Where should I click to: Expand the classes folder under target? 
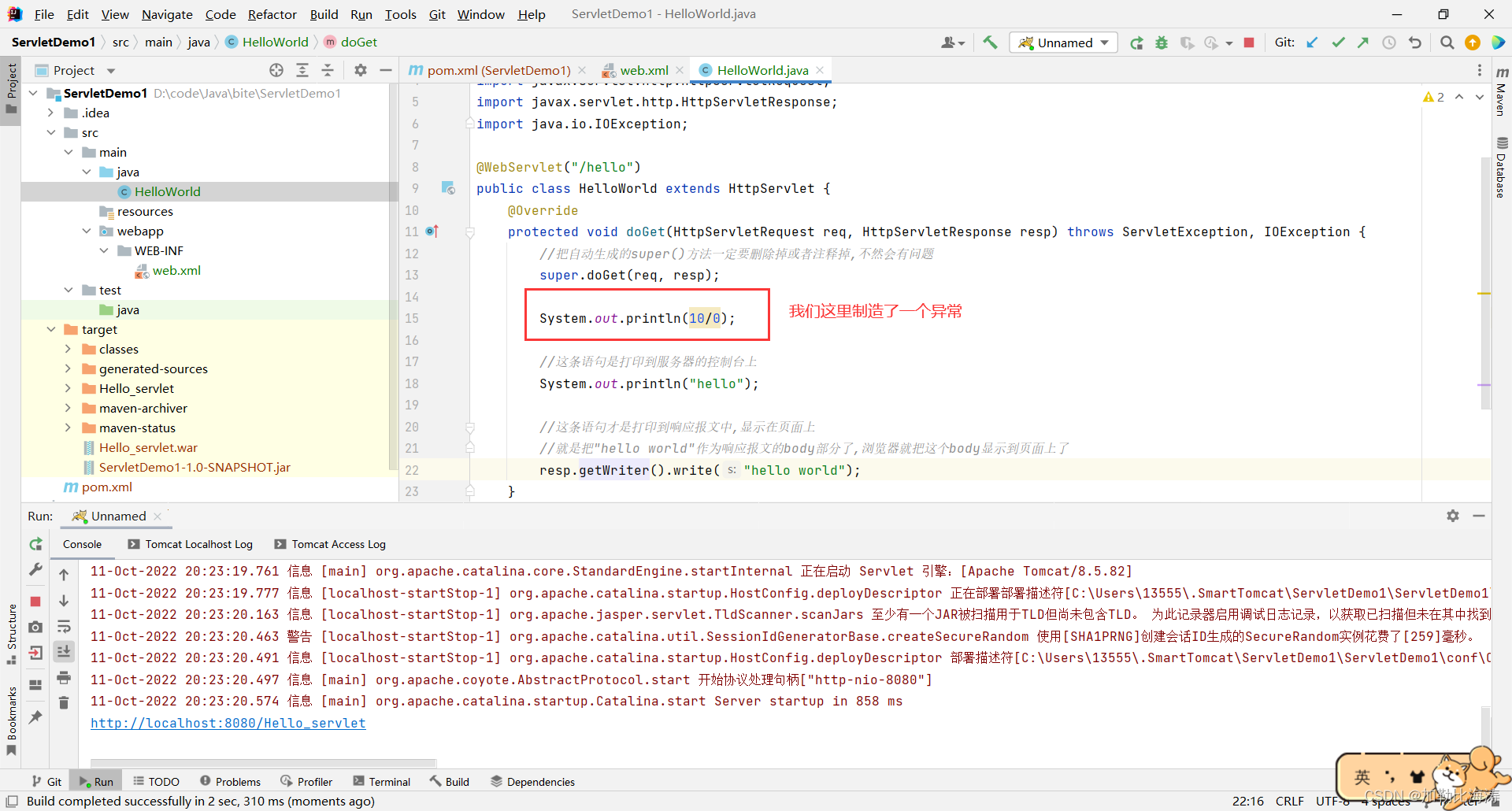(x=69, y=349)
